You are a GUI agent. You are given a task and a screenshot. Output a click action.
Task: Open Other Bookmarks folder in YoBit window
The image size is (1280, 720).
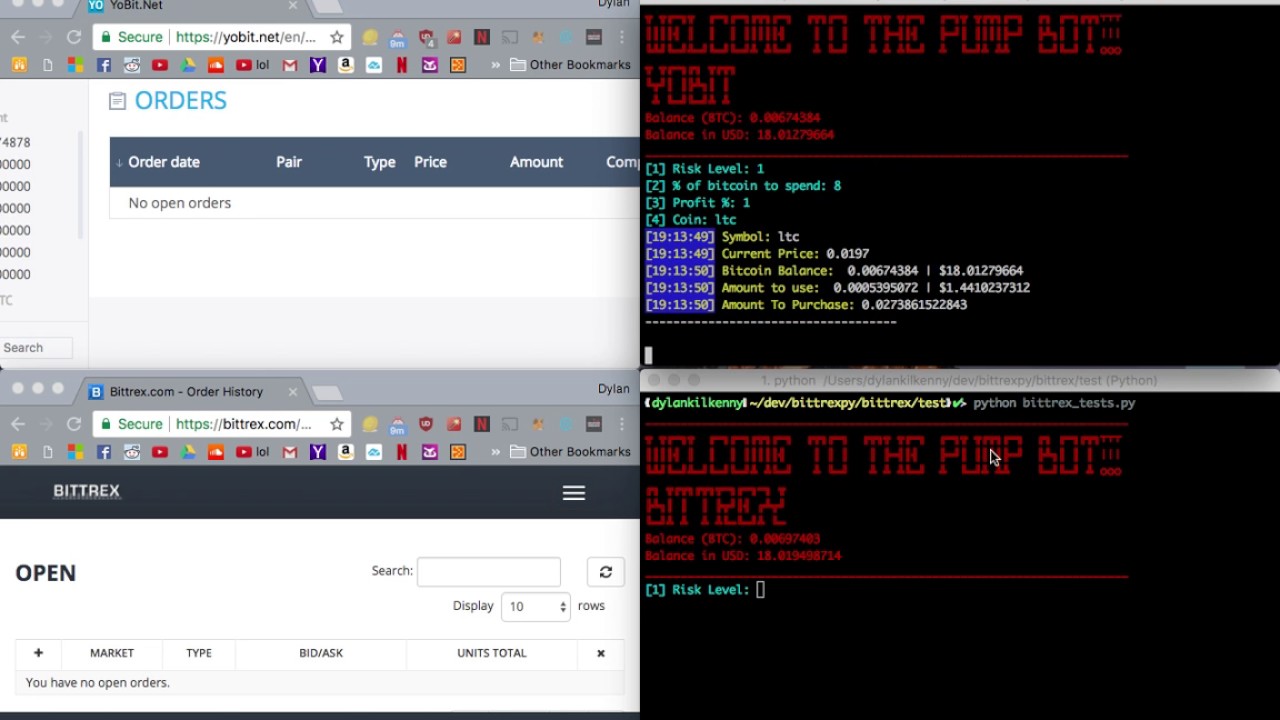(x=570, y=65)
